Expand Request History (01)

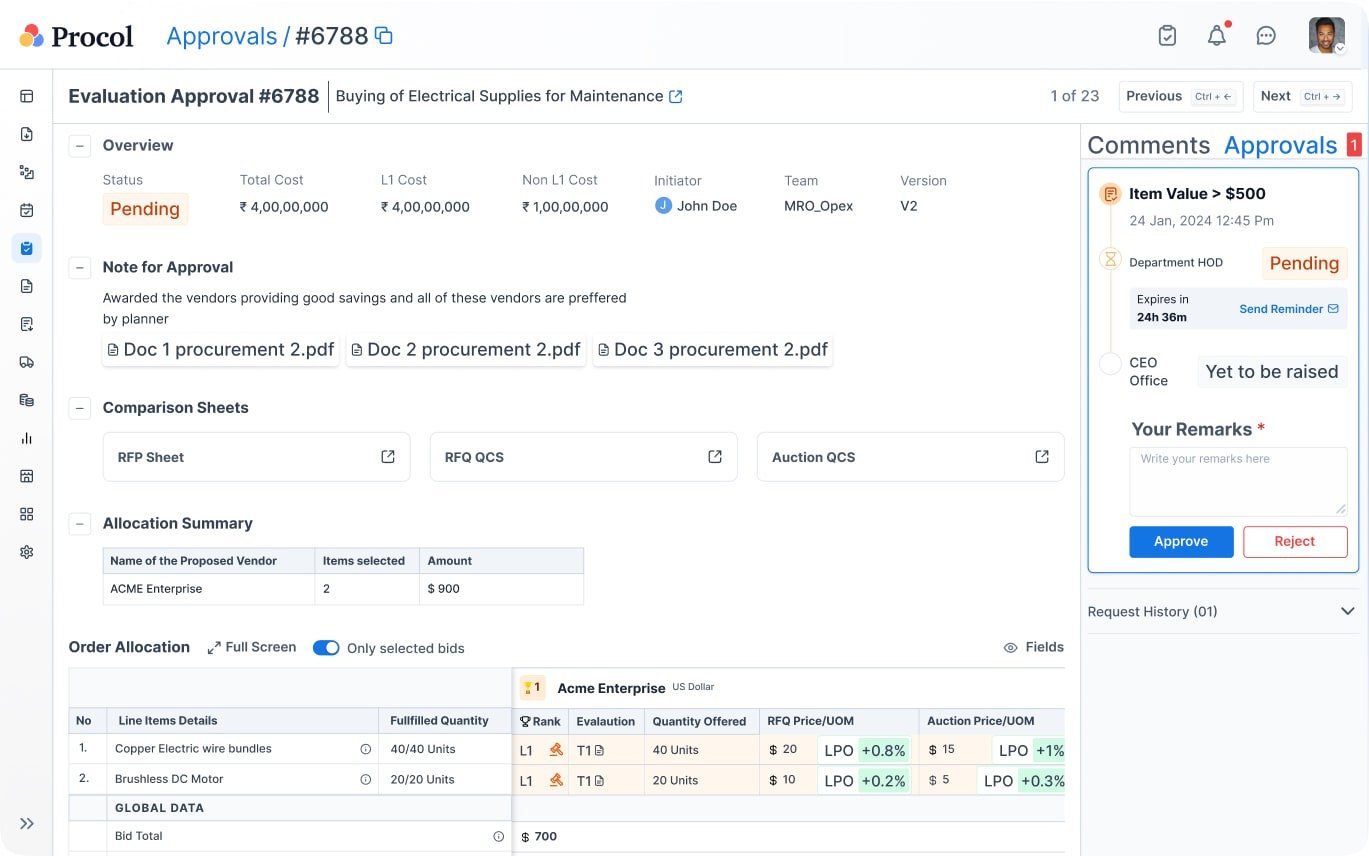point(1222,611)
